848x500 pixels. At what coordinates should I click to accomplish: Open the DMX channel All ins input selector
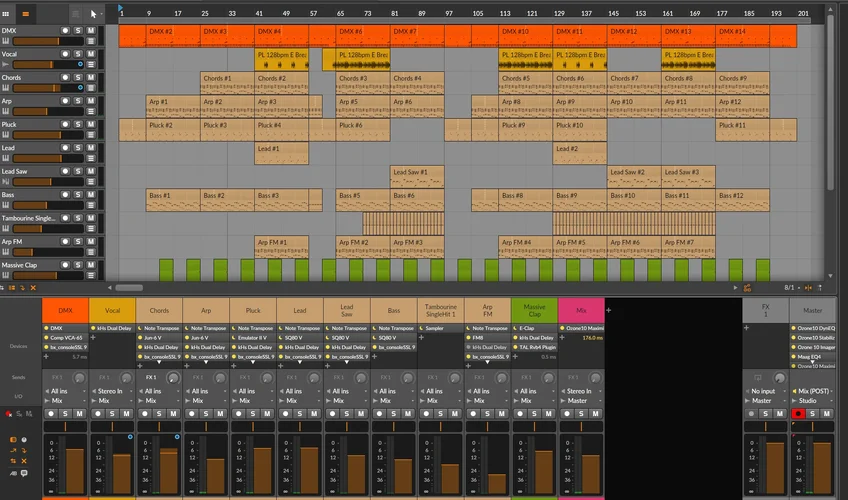[64, 391]
